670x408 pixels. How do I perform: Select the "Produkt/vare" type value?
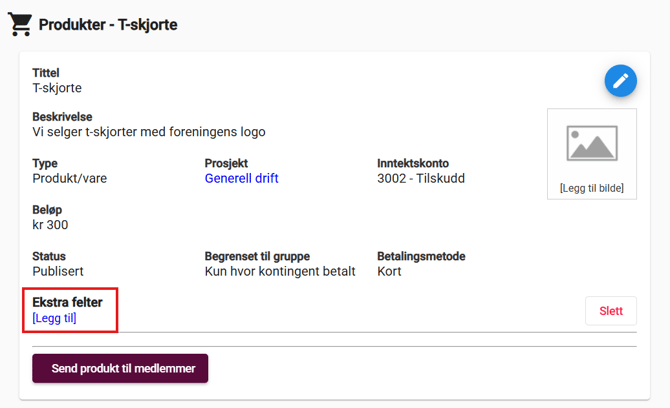point(70,179)
